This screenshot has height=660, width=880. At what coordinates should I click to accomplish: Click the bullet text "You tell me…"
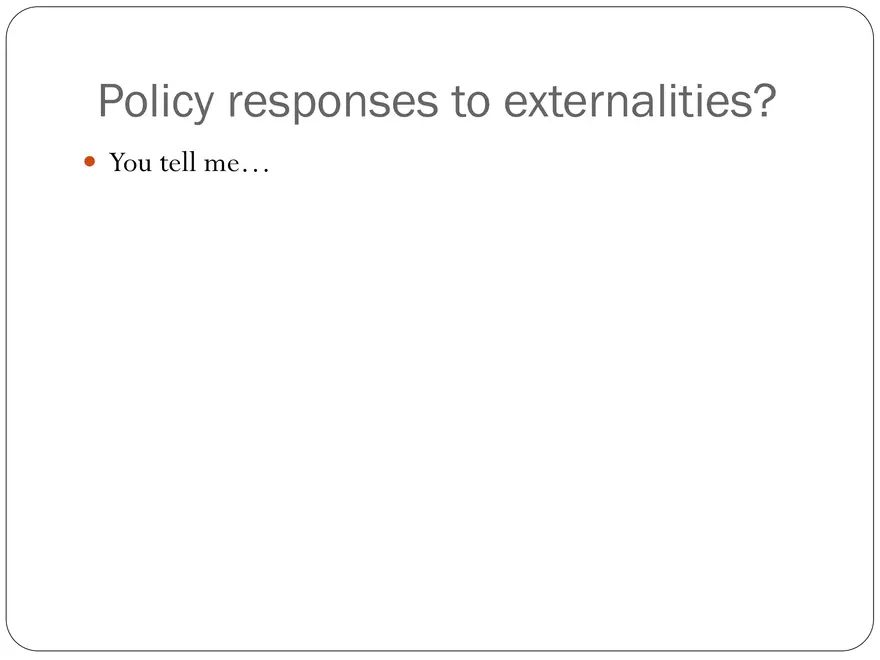pyautogui.click(x=189, y=162)
